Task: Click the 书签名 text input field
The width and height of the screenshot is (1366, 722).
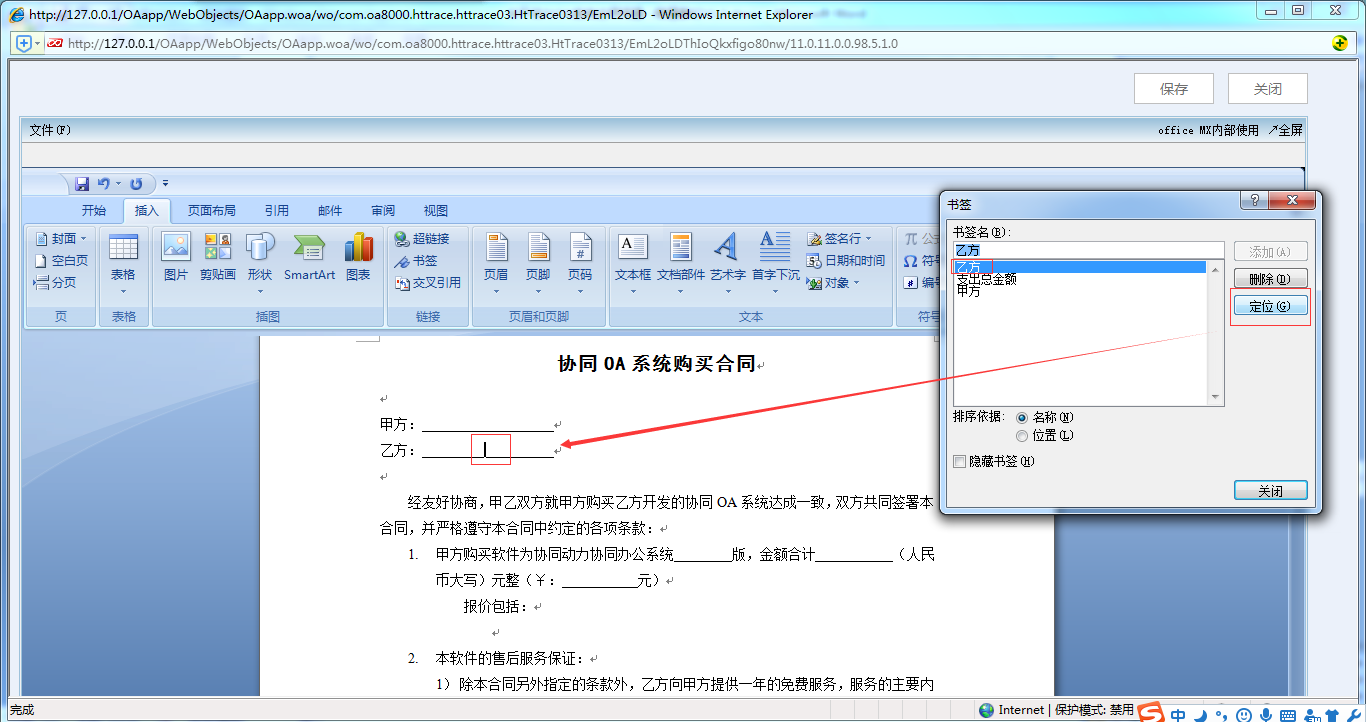Action: (x=1088, y=250)
